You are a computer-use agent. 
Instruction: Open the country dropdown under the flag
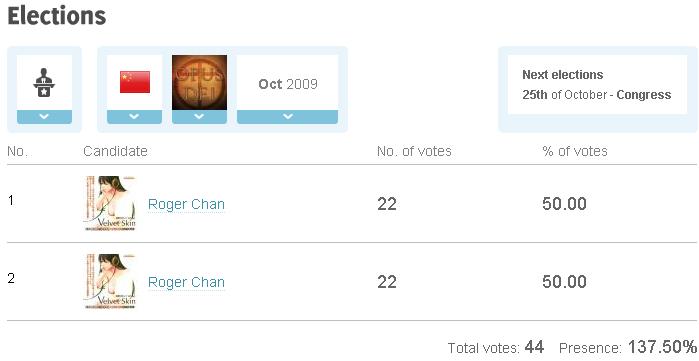134,117
